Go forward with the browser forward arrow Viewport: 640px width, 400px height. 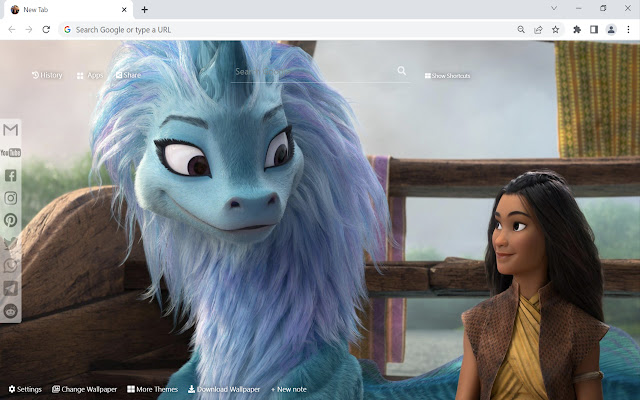coord(29,29)
